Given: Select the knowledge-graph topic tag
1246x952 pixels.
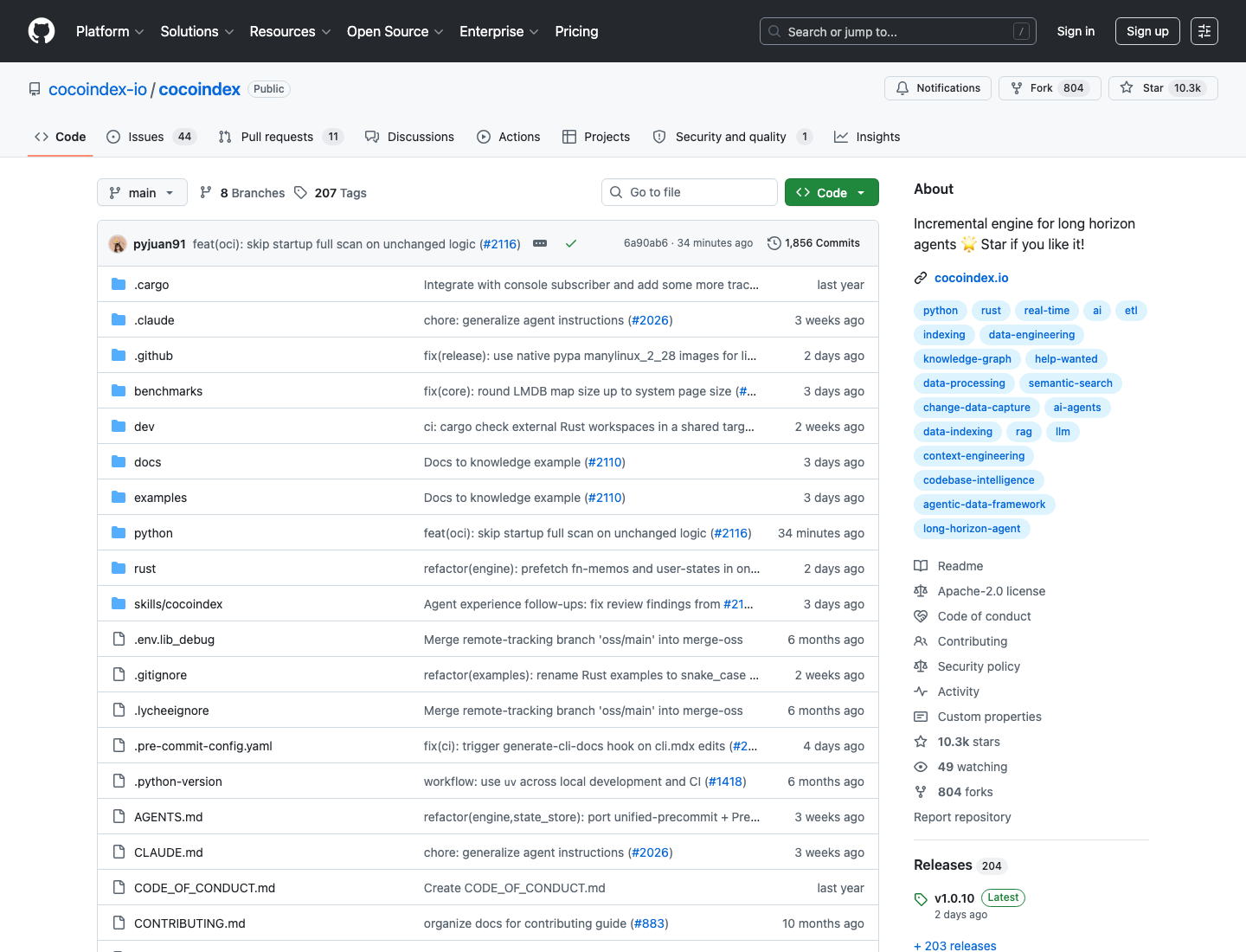Looking at the screenshot, I should [967, 359].
